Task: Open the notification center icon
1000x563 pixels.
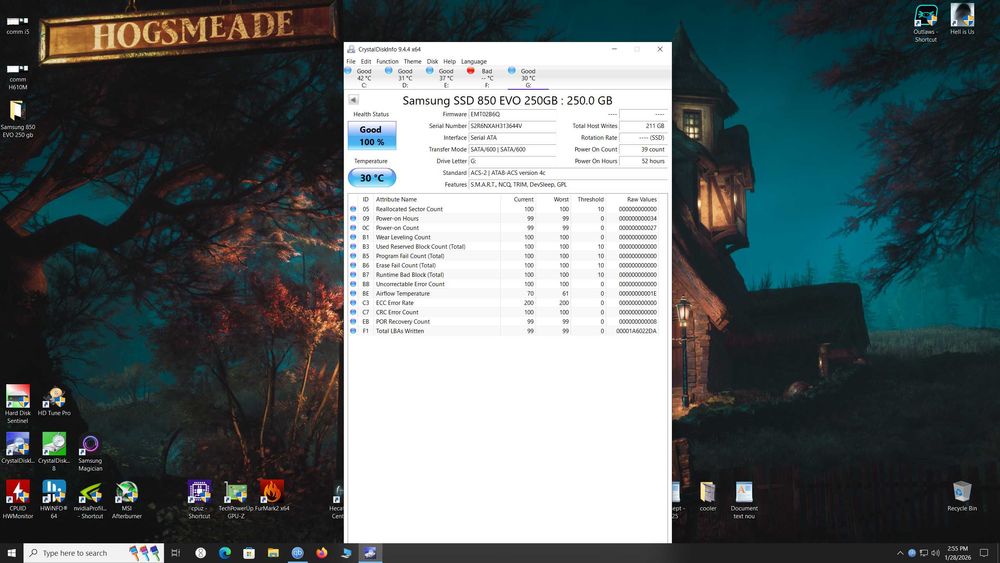Action: [984, 553]
